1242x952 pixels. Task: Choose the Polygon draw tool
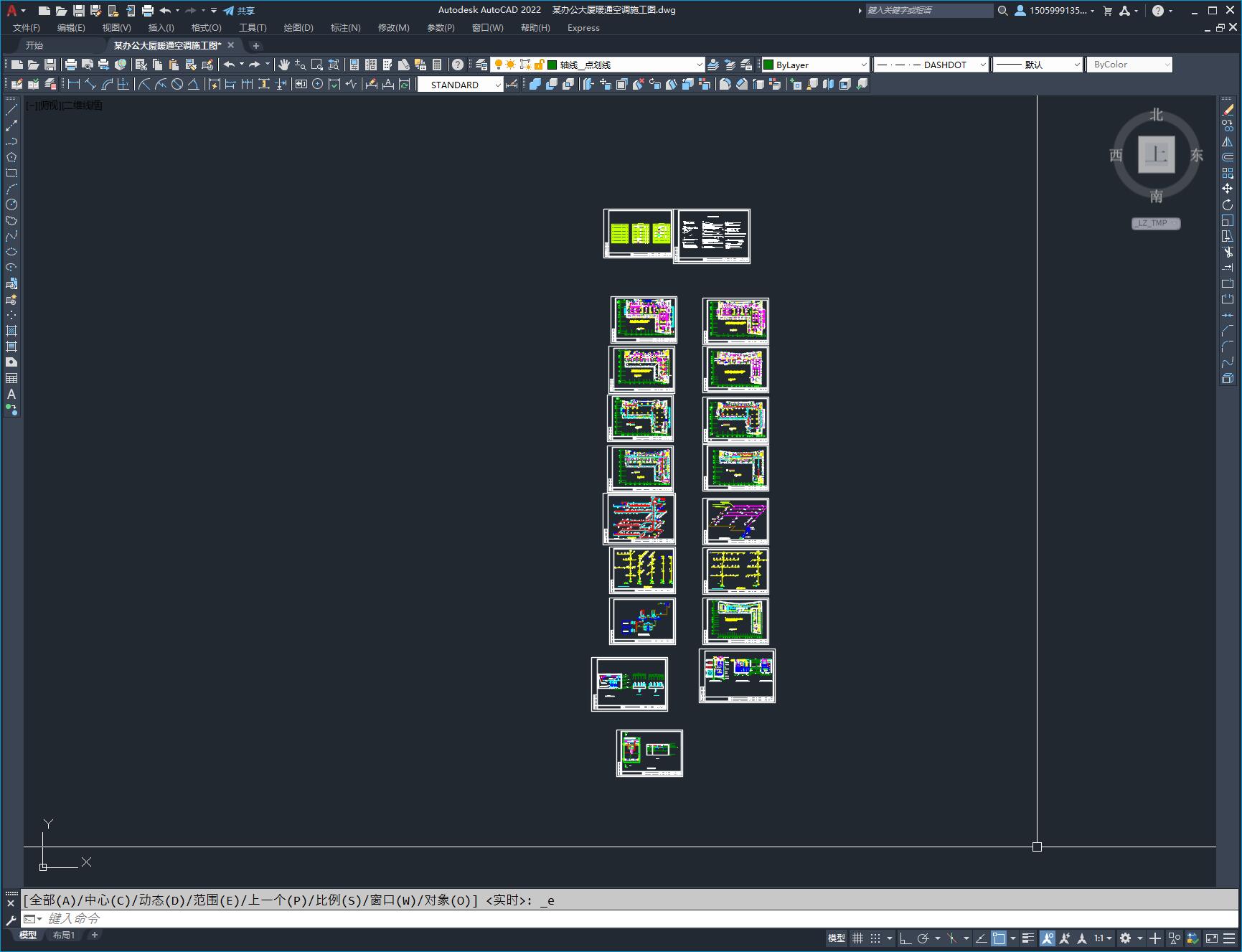pos(11,157)
